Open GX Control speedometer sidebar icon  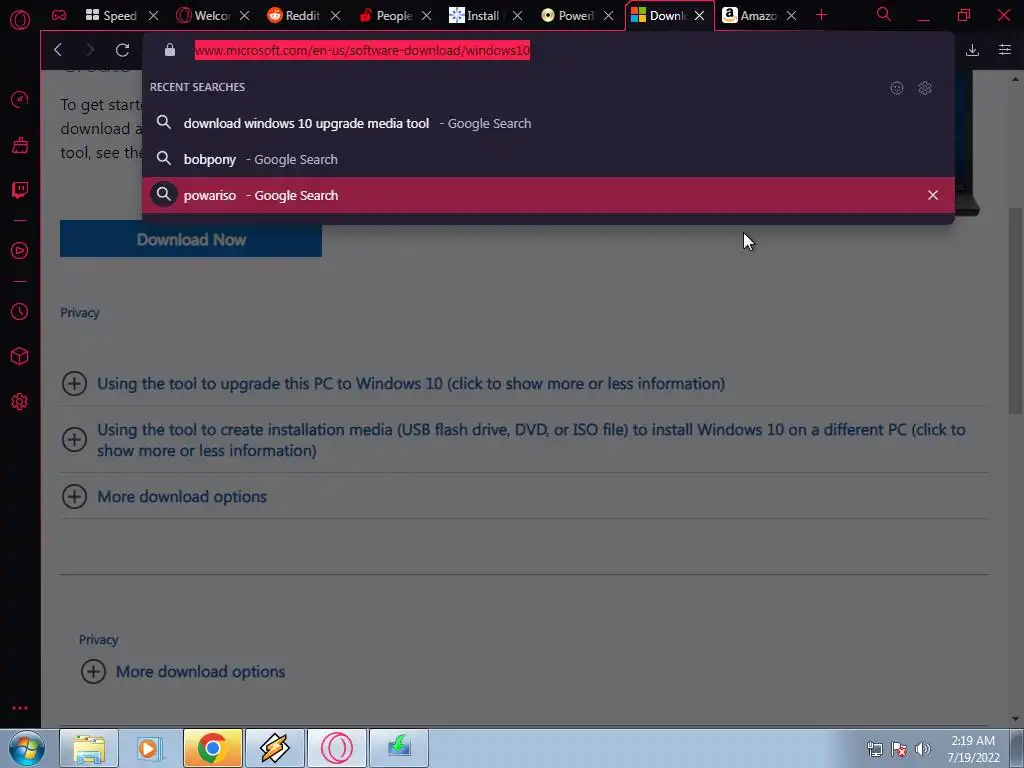20,99
